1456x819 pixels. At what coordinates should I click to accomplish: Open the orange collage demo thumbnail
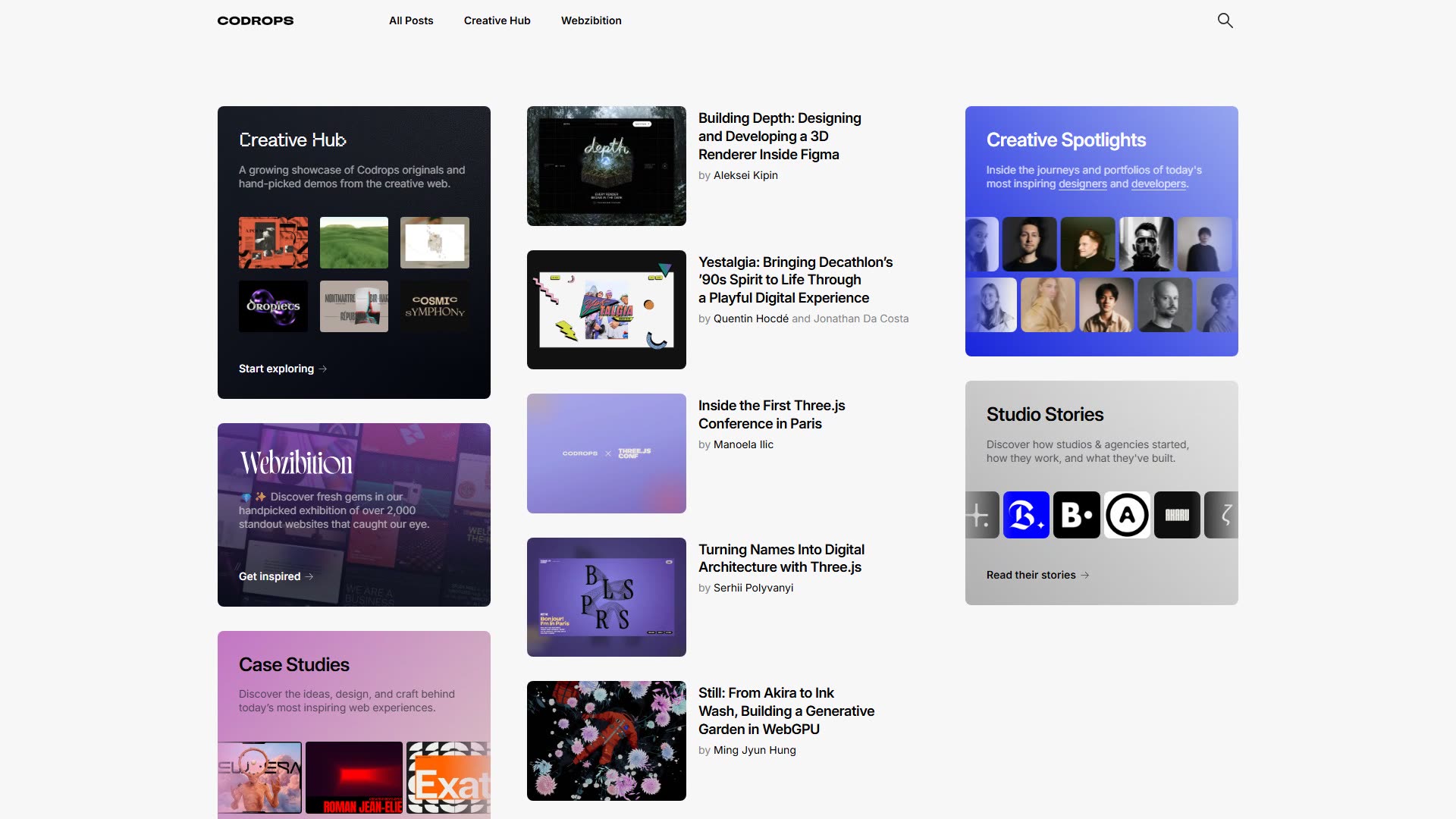point(273,243)
